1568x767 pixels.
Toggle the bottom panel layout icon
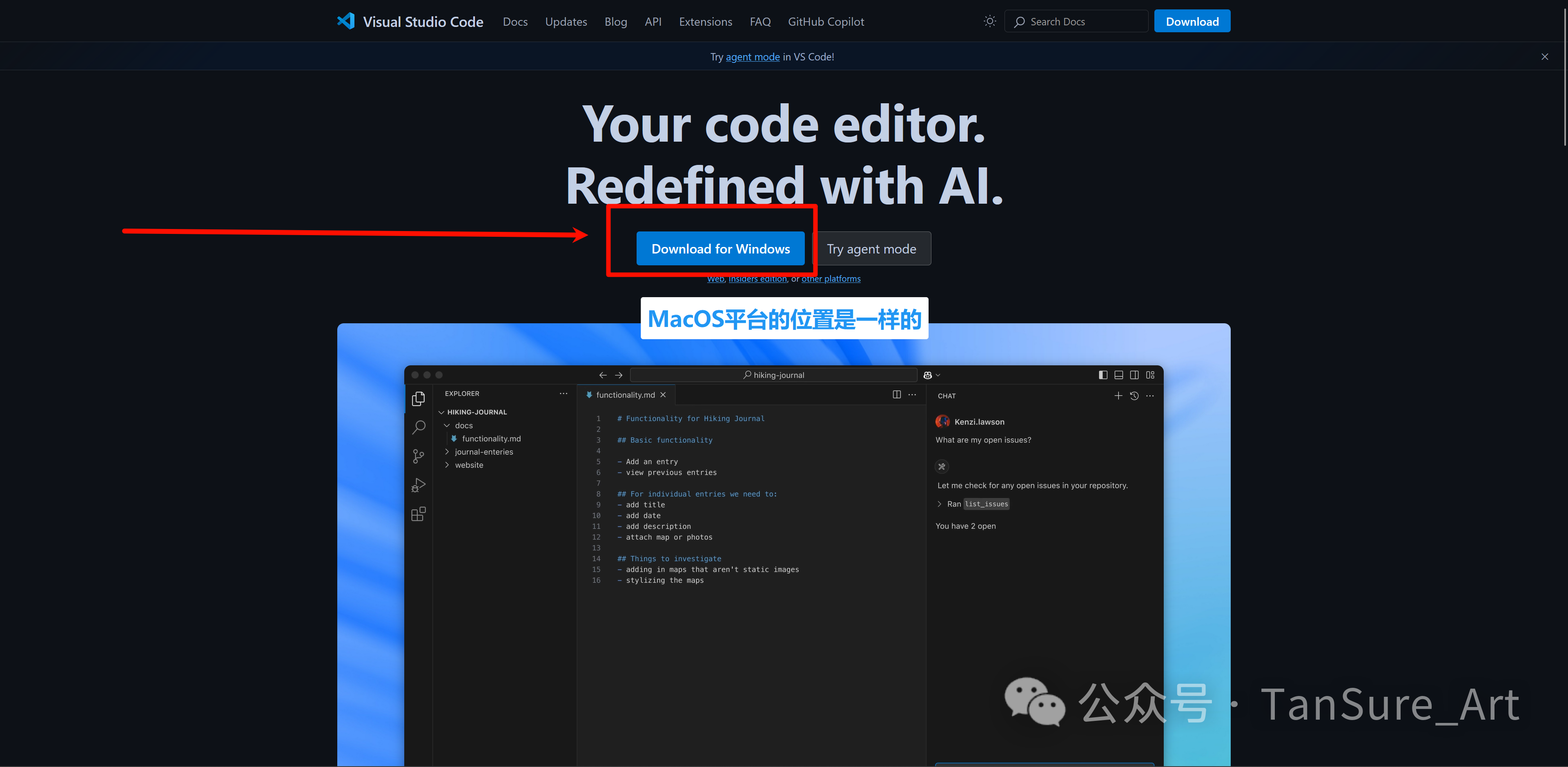(x=1118, y=375)
